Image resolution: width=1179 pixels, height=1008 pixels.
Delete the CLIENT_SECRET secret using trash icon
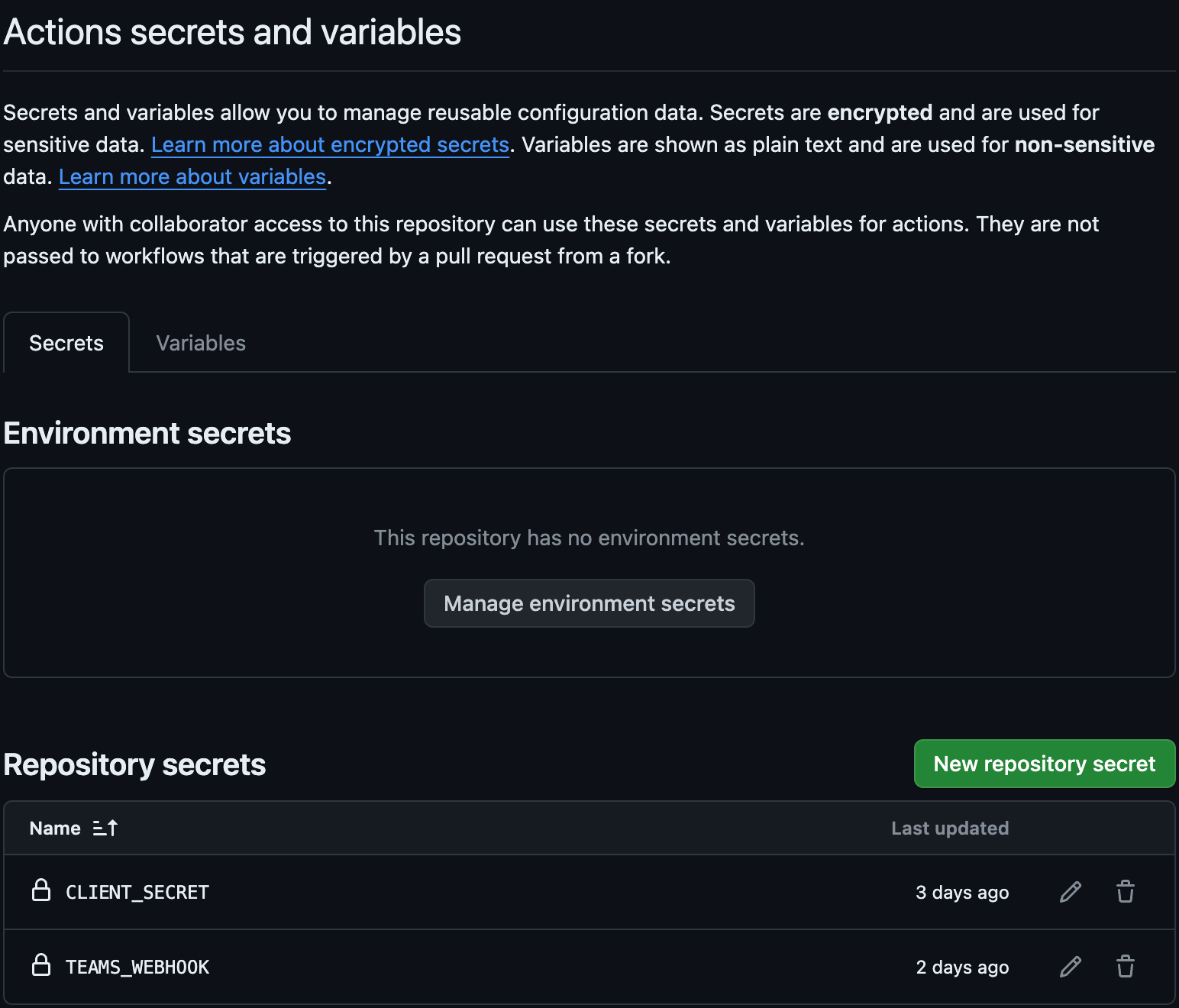(x=1126, y=892)
